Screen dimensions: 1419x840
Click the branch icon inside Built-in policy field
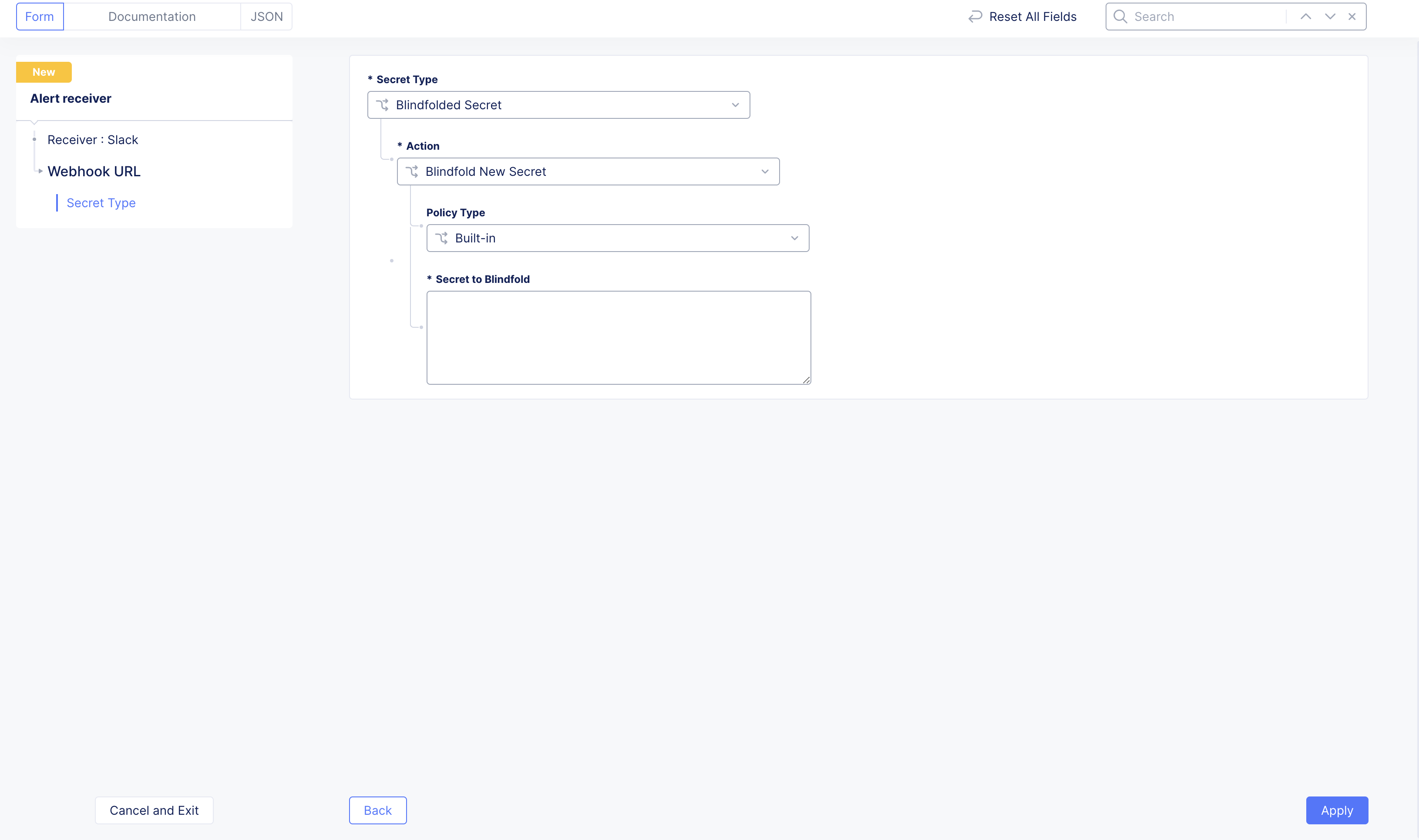pos(442,238)
